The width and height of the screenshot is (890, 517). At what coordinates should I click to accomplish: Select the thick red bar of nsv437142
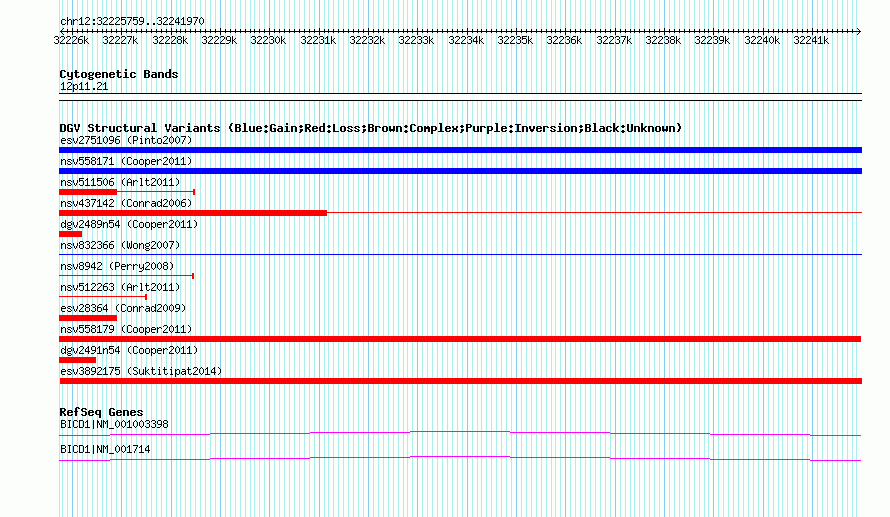click(193, 213)
